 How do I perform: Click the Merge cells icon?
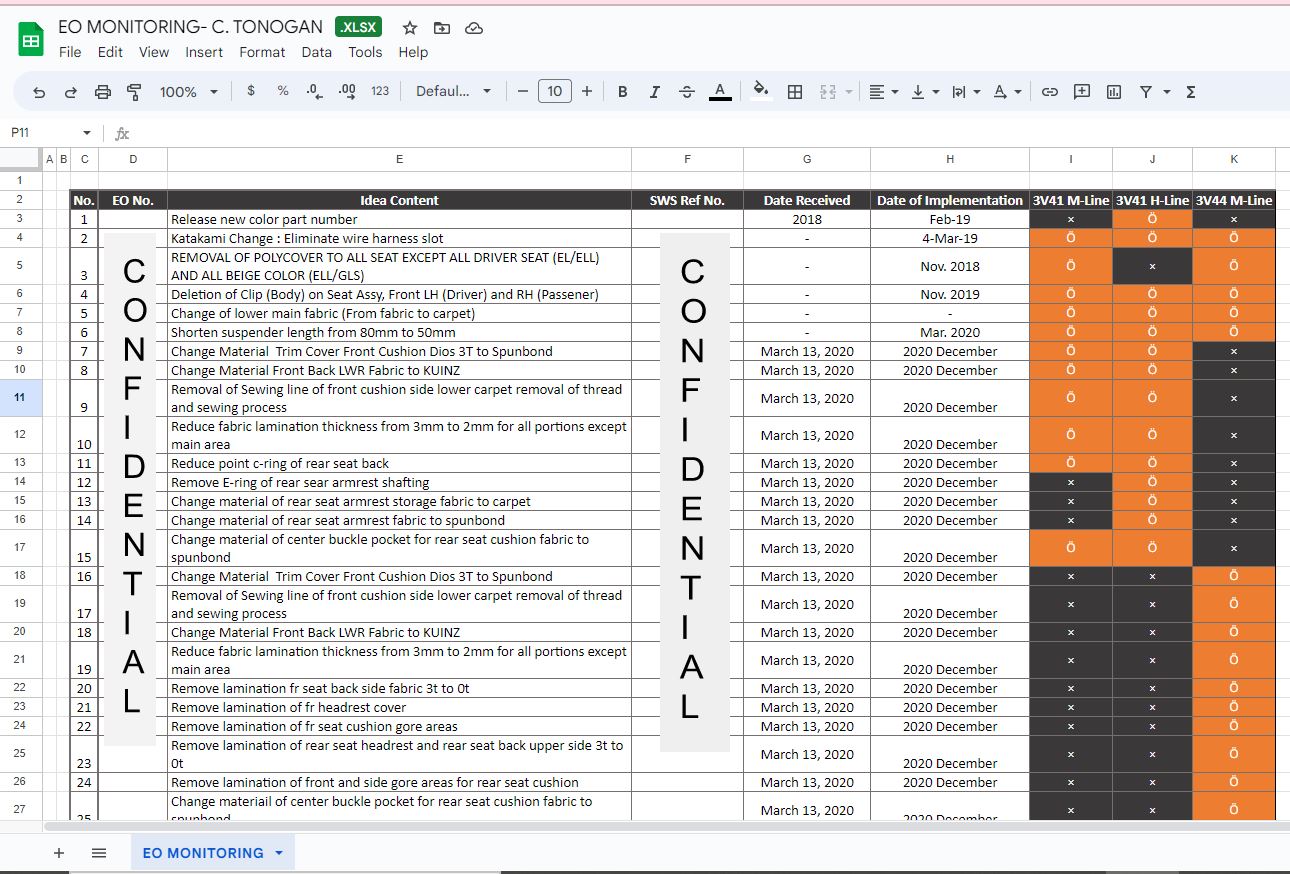[828, 92]
